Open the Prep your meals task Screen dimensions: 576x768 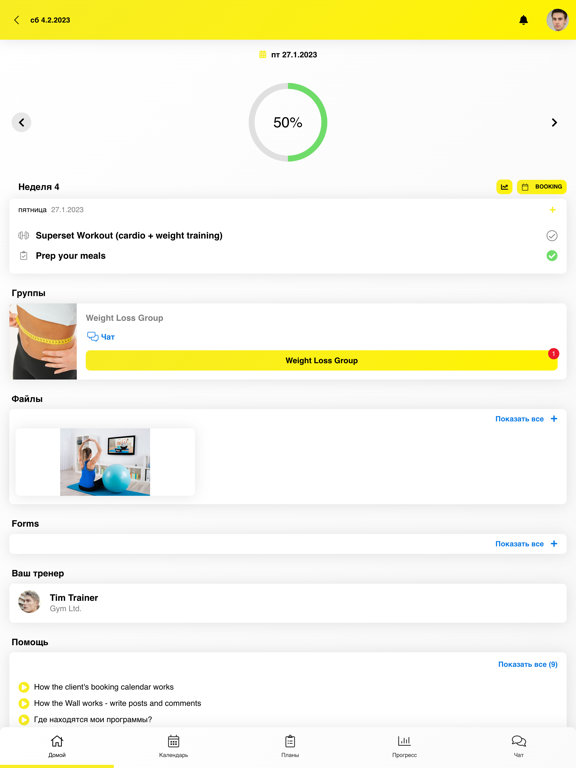pos(71,256)
